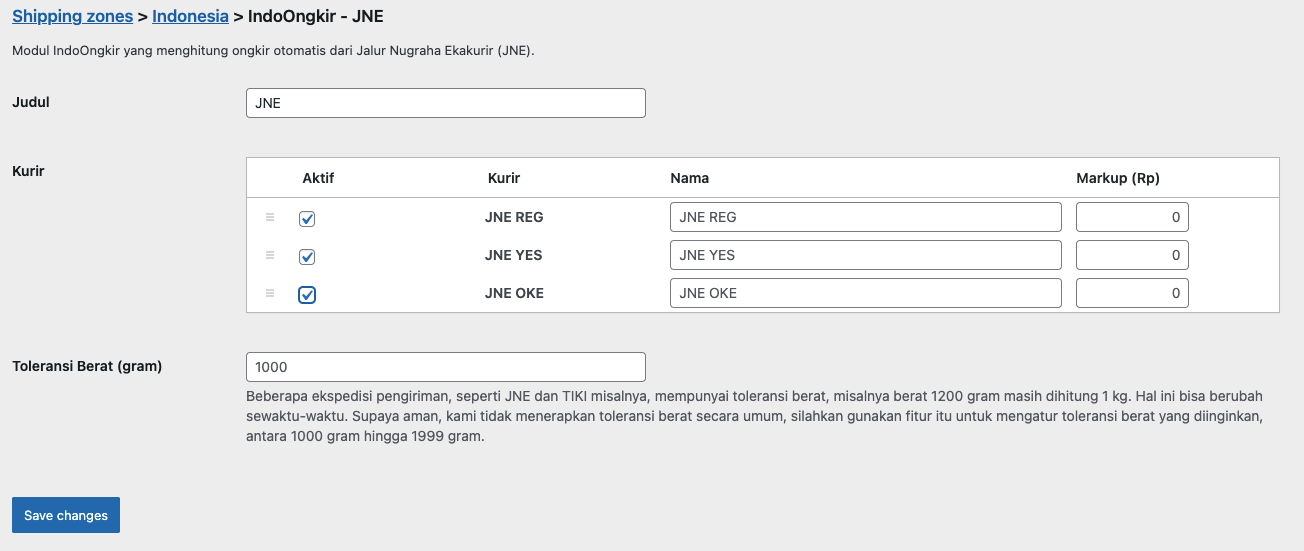
Task: Focus the Markup input for JNE YES
Action: click(1131, 255)
